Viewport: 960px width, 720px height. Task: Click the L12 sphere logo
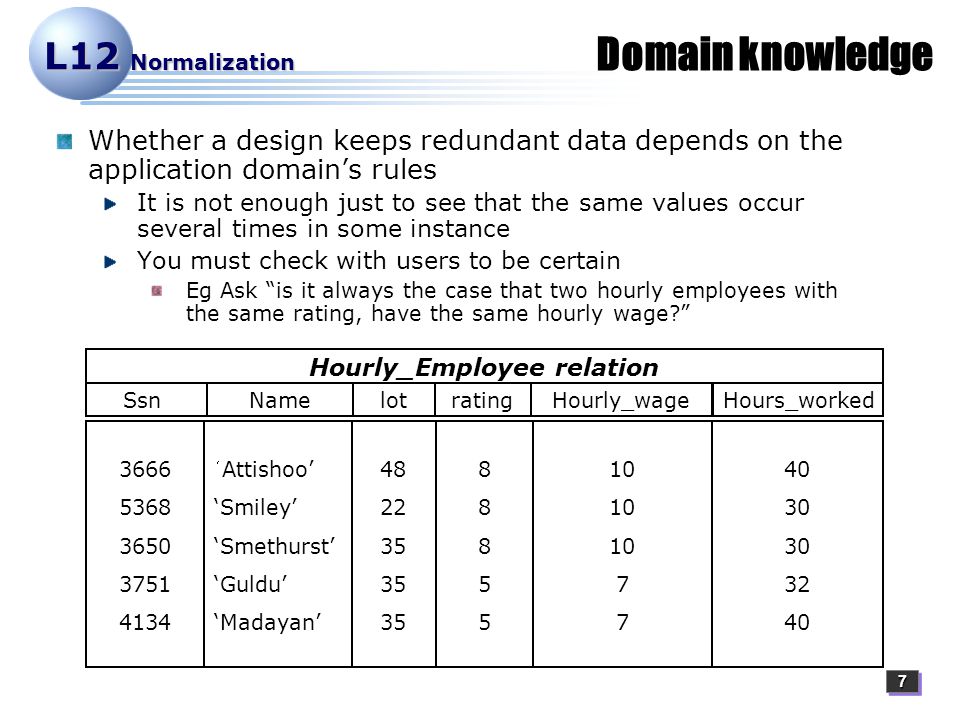[81, 54]
